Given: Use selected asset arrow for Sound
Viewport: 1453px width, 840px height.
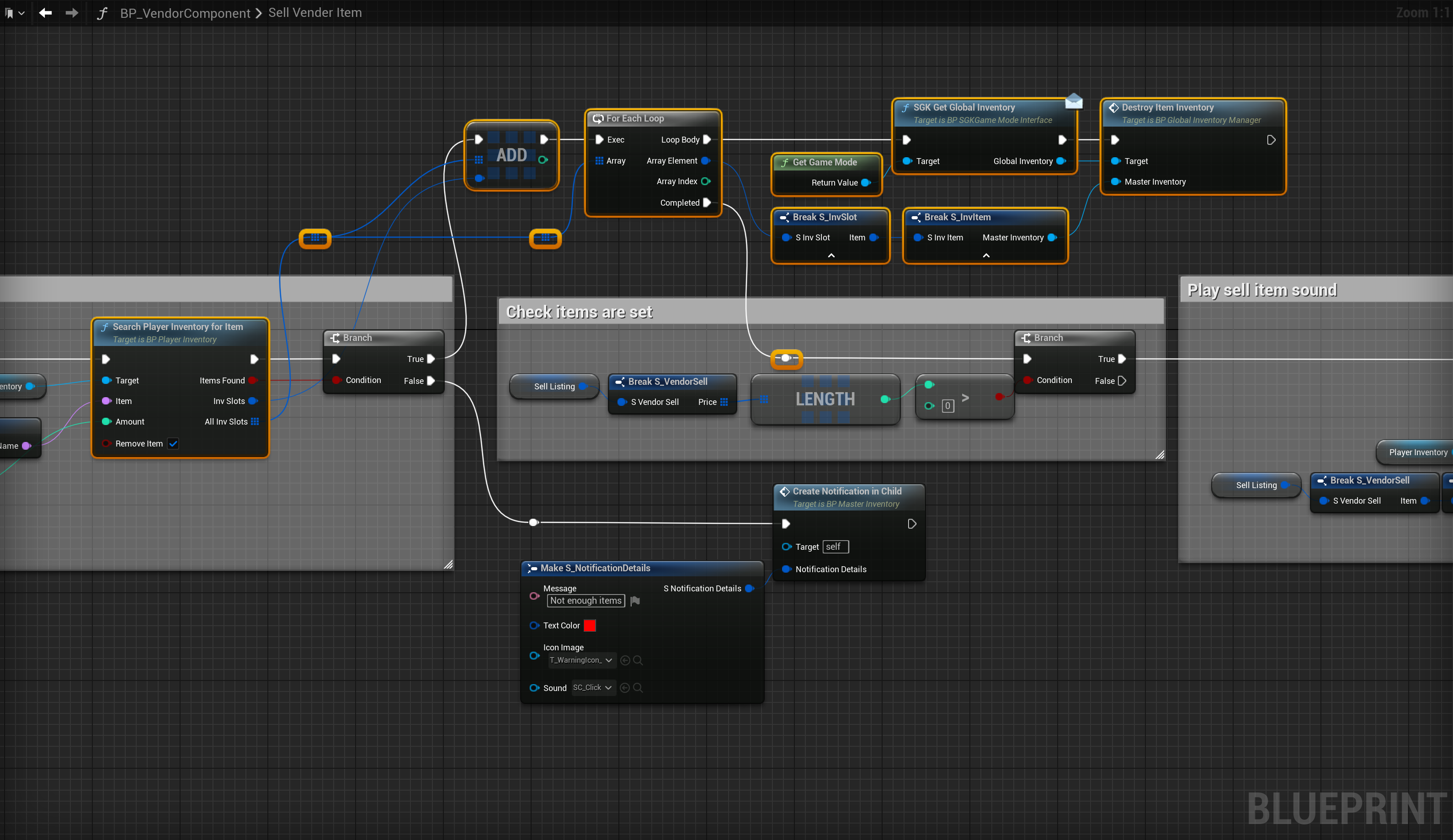Looking at the screenshot, I should (624, 688).
